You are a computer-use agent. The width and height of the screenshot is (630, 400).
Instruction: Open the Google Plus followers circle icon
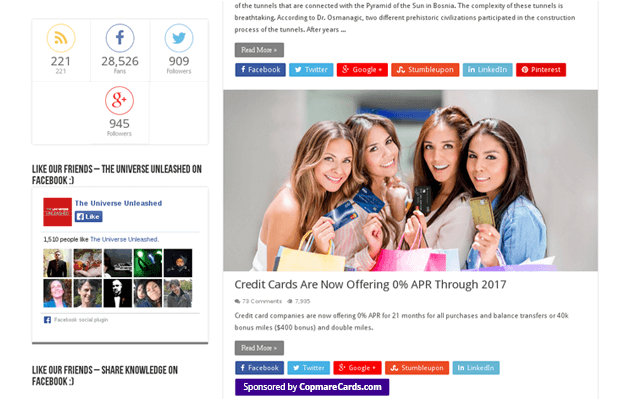point(119,100)
